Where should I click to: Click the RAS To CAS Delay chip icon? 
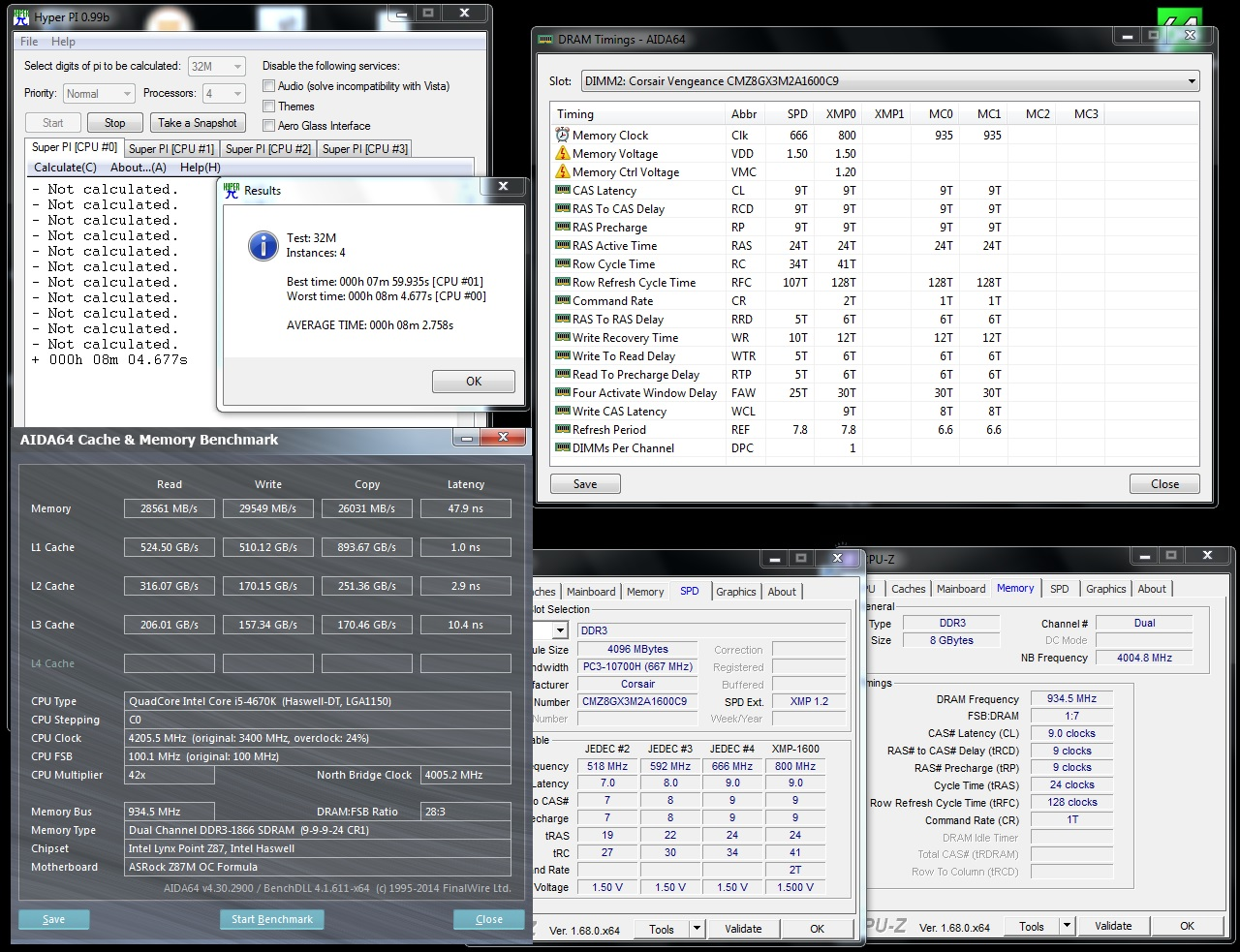563,208
